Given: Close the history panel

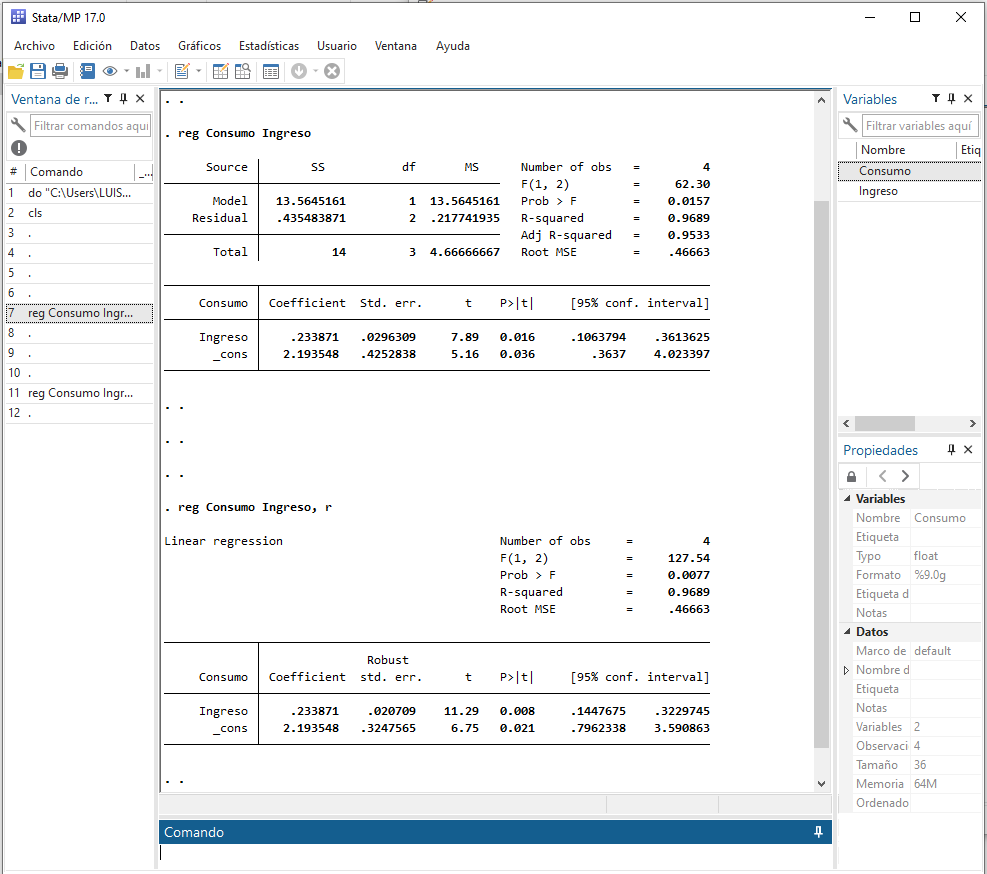Looking at the screenshot, I should pos(140,98).
